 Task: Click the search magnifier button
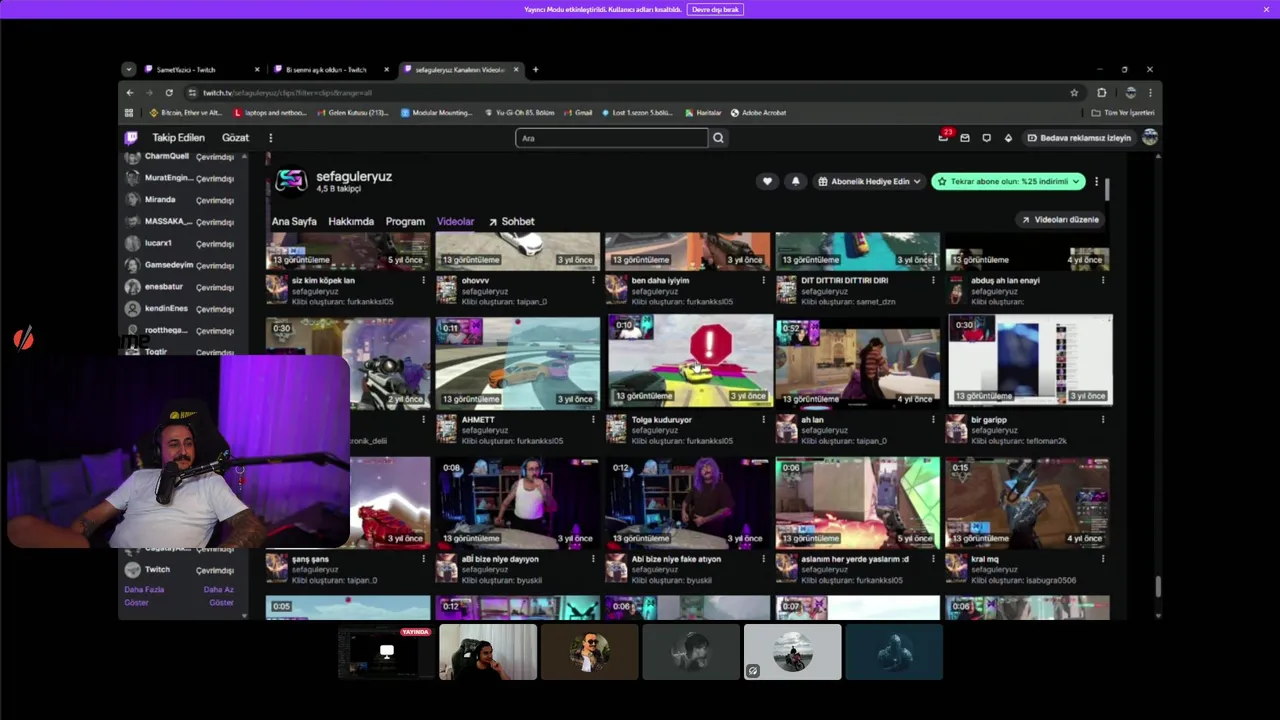click(718, 138)
